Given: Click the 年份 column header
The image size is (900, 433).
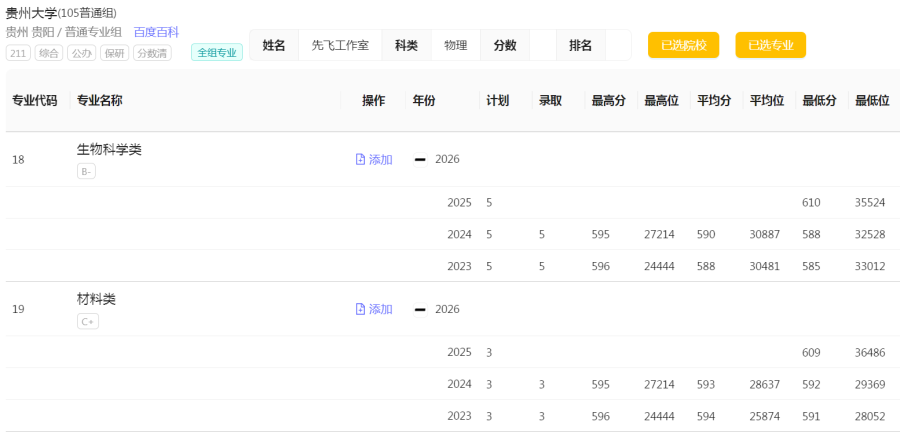Looking at the screenshot, I should pyautogui.click(x=424, y=101).
